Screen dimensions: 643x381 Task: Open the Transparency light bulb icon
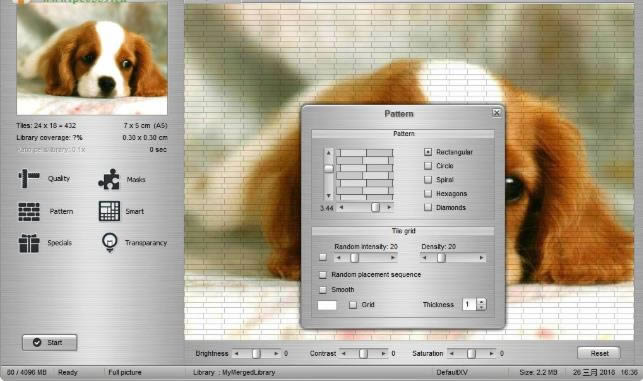point(109,242)
